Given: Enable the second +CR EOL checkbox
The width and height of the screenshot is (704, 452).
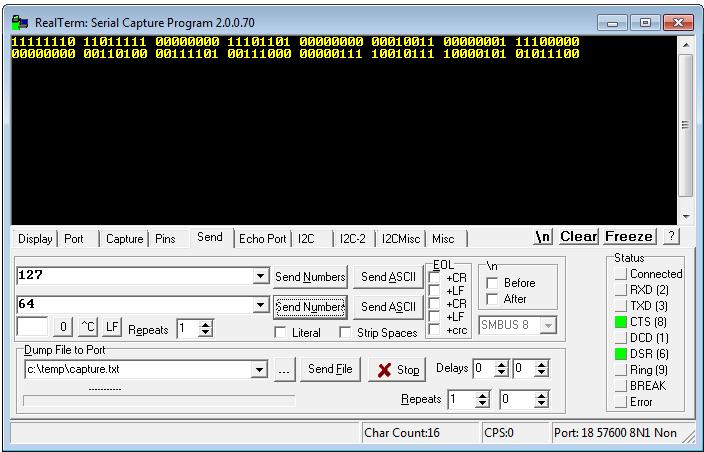Looking at the screenshot, I should 435,304.
